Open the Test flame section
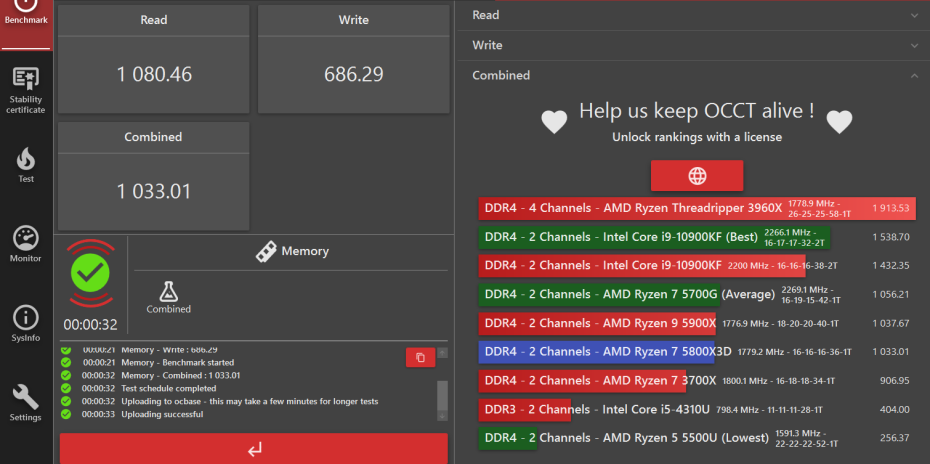 click(26, 165)
